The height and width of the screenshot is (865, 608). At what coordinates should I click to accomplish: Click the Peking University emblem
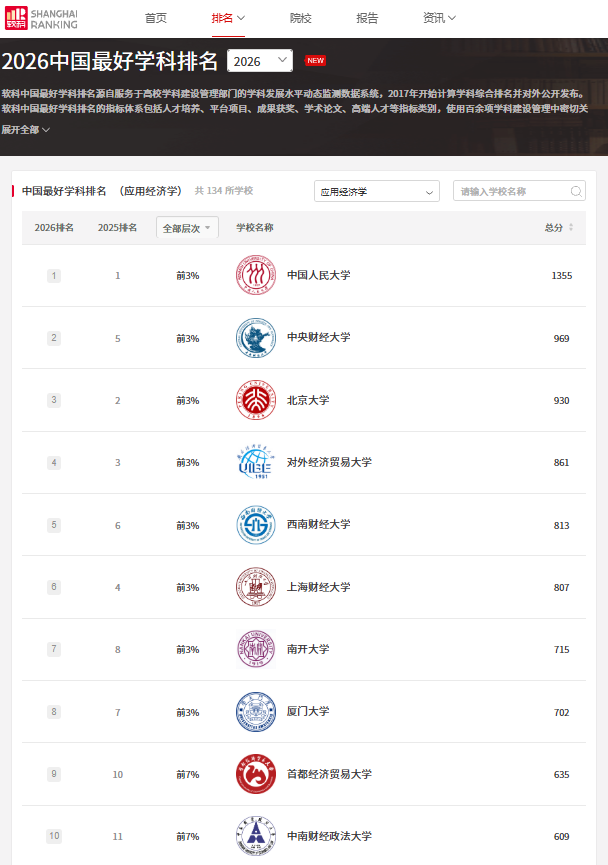[x=255, y=400]
